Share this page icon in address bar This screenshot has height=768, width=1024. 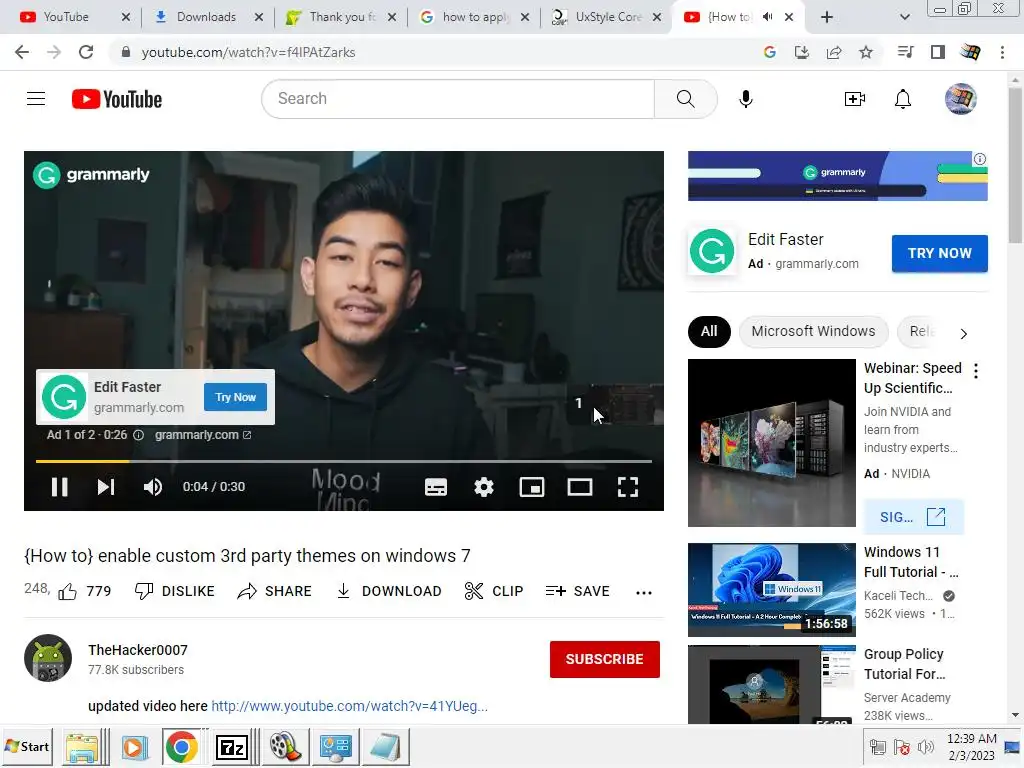coord(834,52)
